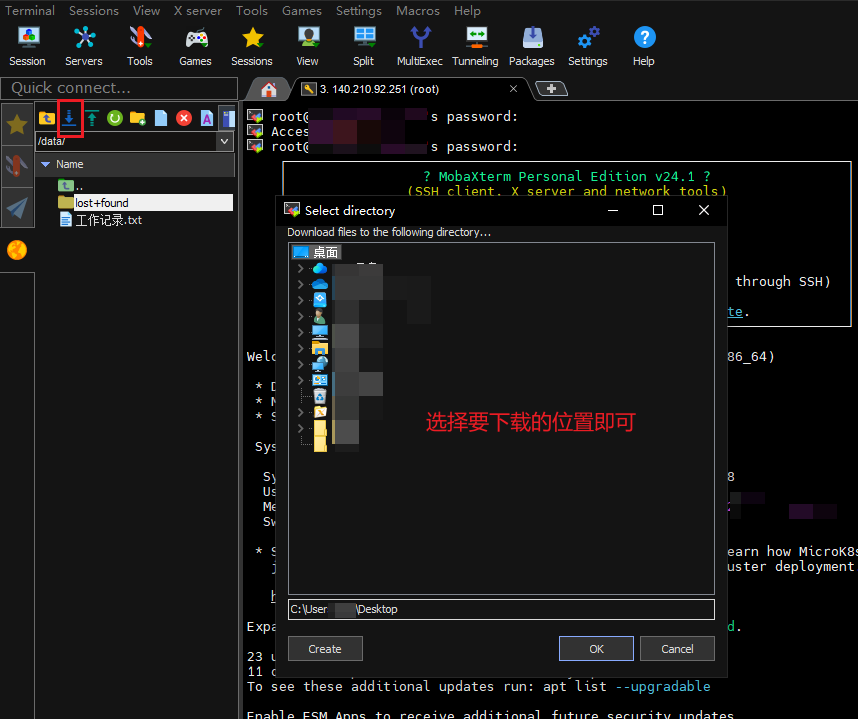Select the Recycle Bin node in tree
Viewport: 858px width, 719px height.
[x=320, y=396]
